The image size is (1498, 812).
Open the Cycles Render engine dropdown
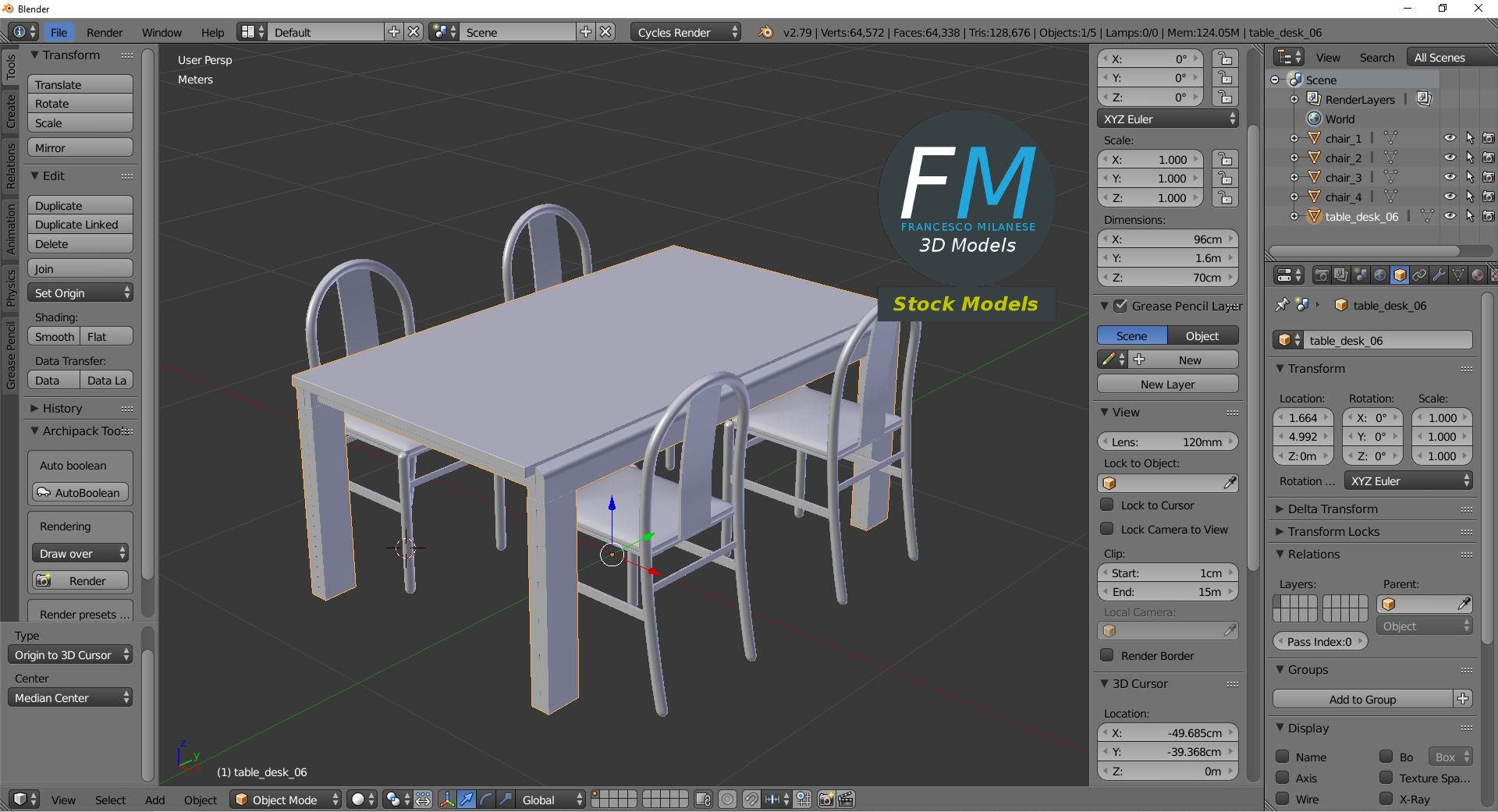(x=684, y=32)
